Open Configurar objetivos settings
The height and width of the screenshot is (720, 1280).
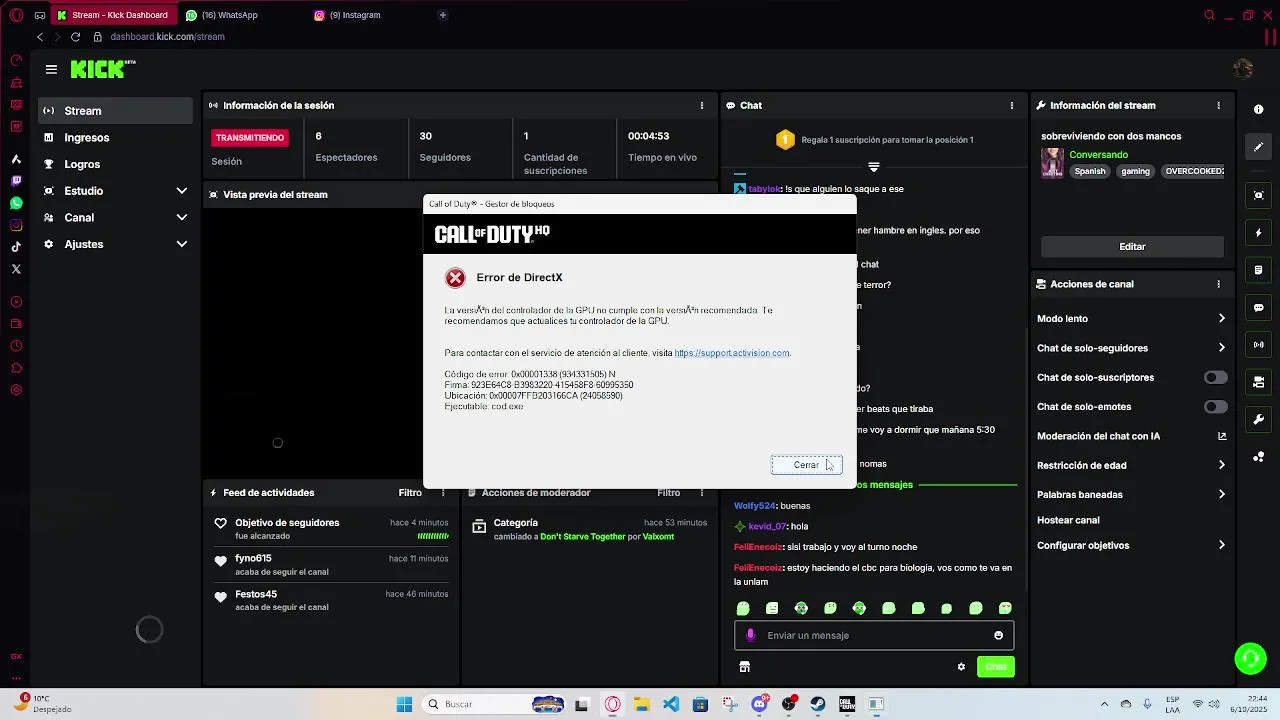click(1131, 545)
